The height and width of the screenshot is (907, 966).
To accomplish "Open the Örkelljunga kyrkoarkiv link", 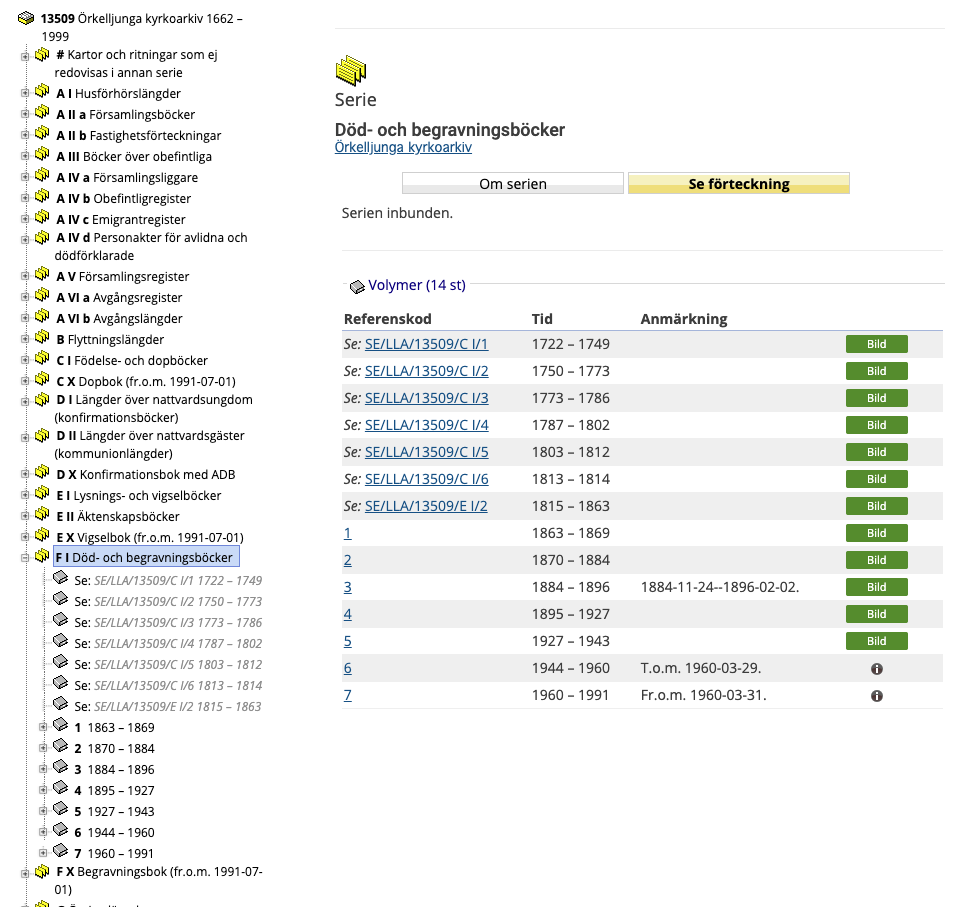I will coord(402,148).
